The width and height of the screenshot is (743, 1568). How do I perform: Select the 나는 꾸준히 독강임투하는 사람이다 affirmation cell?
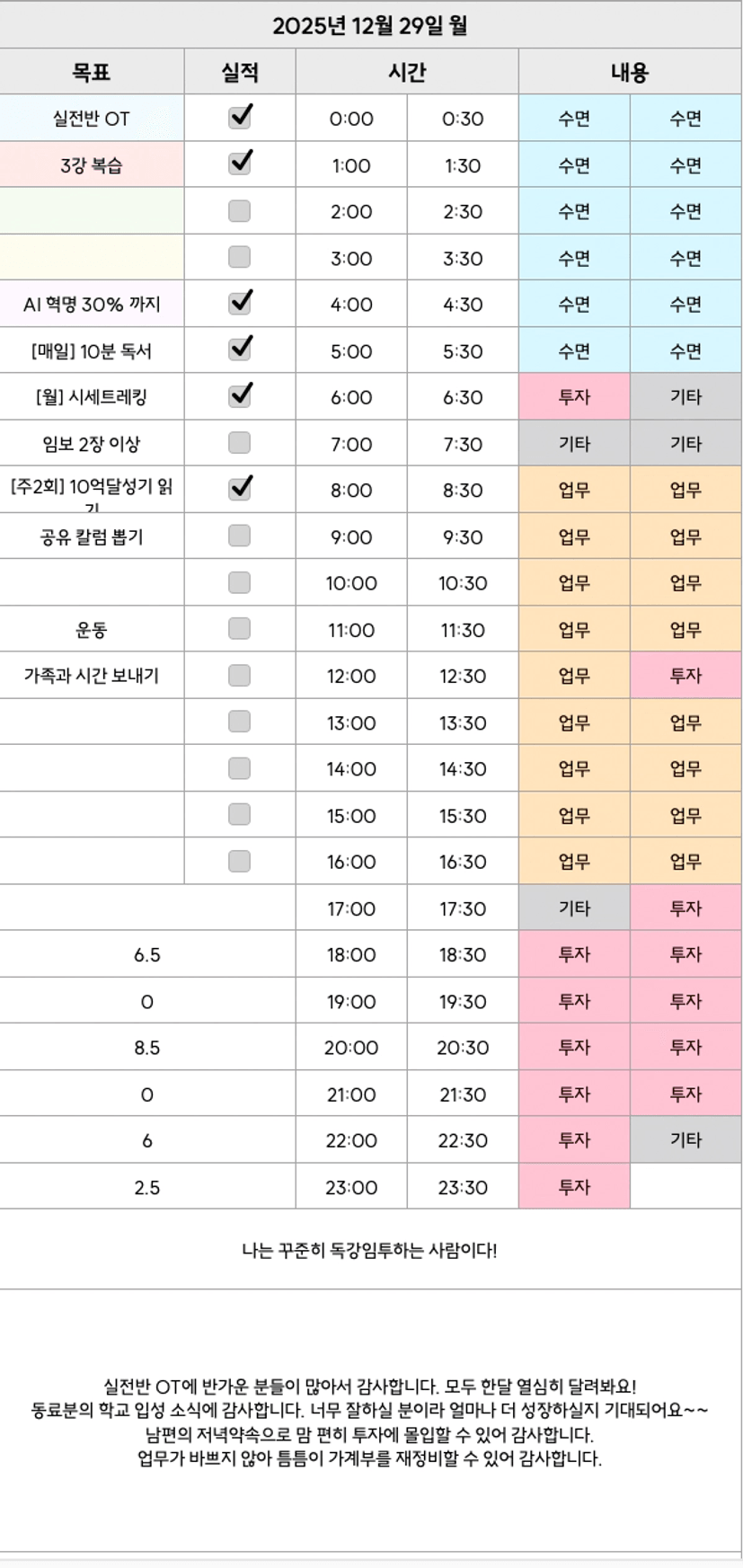[370, 1250]
